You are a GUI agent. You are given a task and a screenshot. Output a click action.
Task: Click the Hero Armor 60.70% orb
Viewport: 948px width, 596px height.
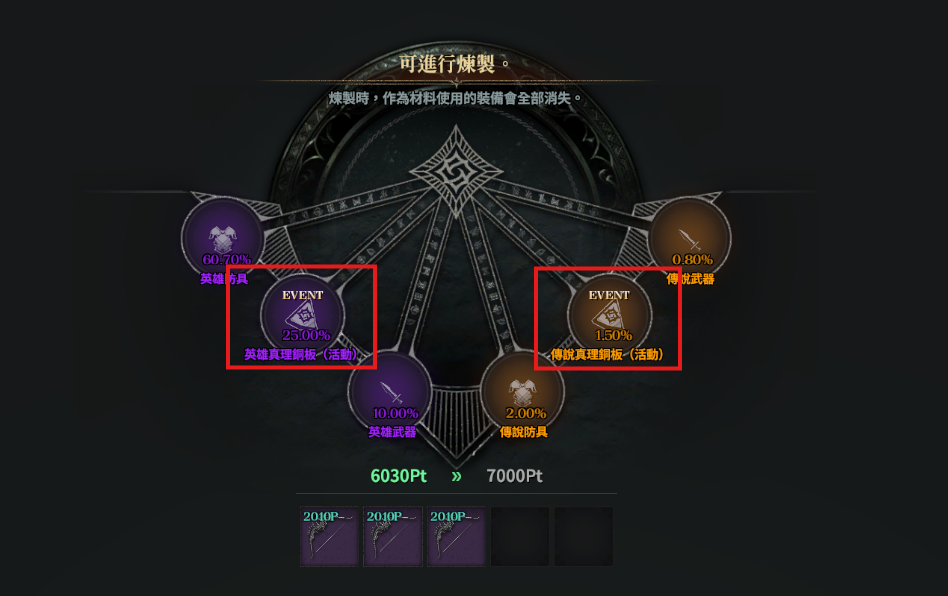click(x=223, y=238)
